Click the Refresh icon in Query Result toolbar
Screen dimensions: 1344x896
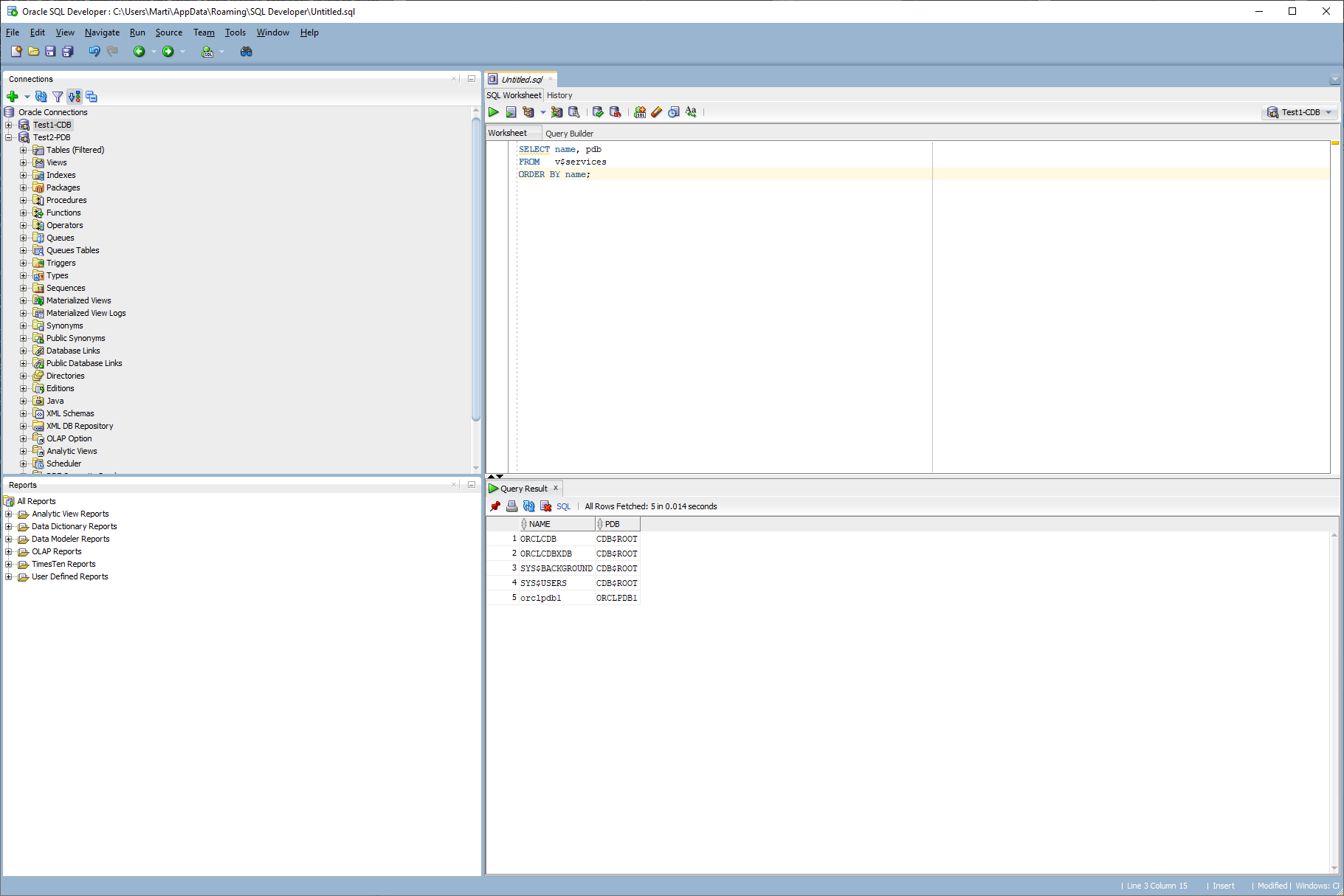coord(528,506)
